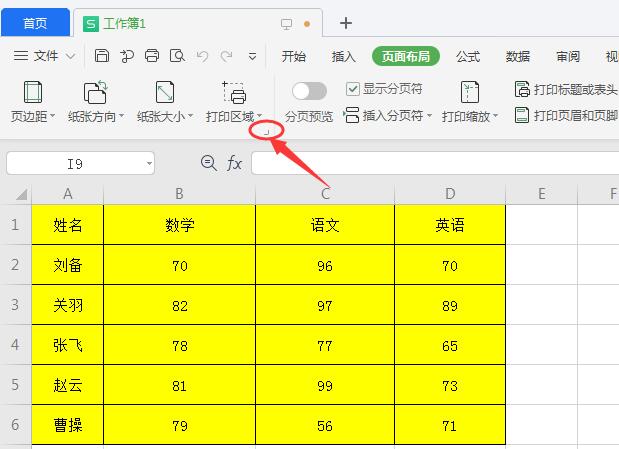This screenshot has width=619, height=449.
Task: Select row 4 header
Action: click(x=15, y=345)
